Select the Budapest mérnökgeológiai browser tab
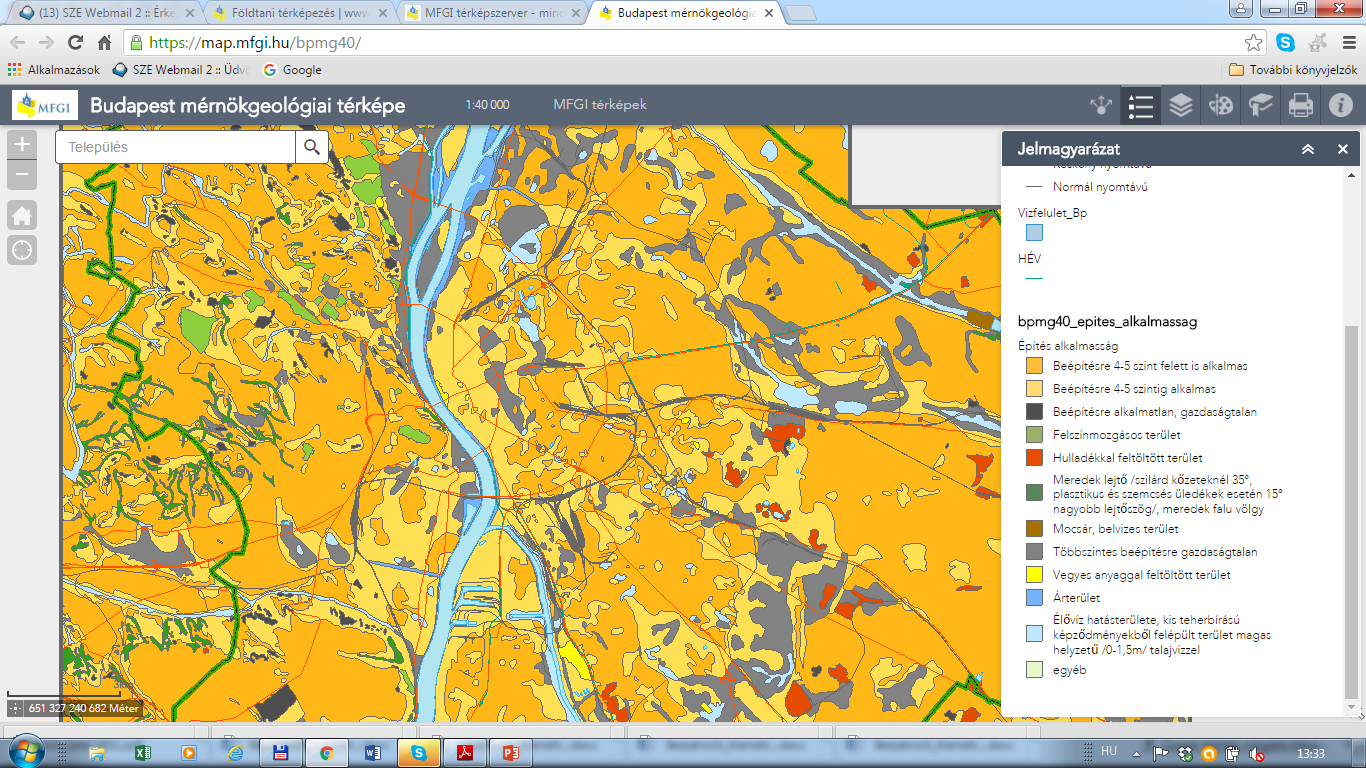 tap(685, 13)
